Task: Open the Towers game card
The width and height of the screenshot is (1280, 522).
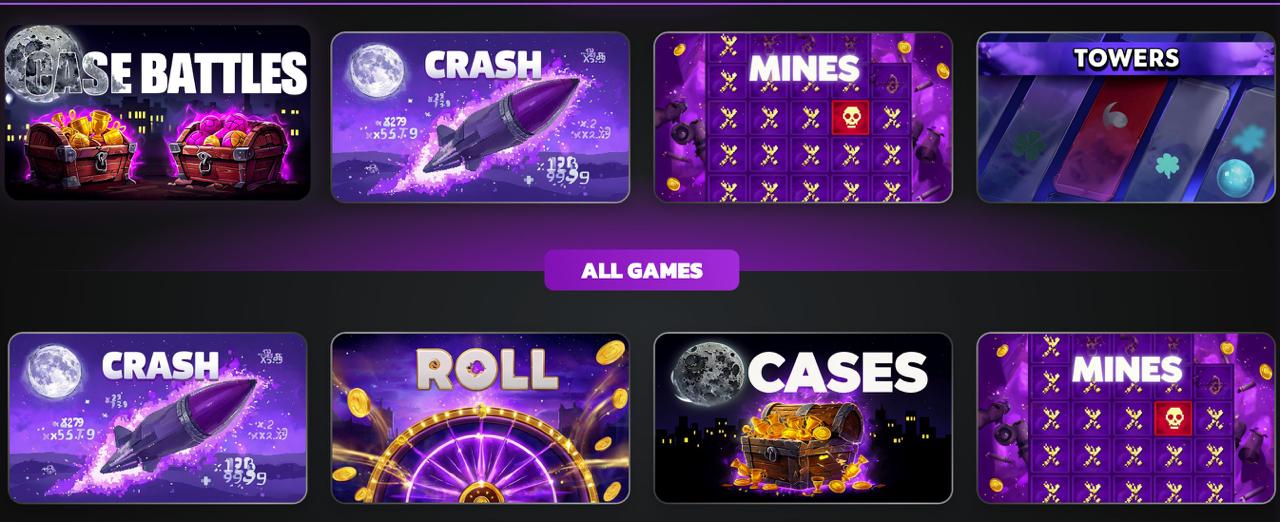Action: tap(1126, 117)
